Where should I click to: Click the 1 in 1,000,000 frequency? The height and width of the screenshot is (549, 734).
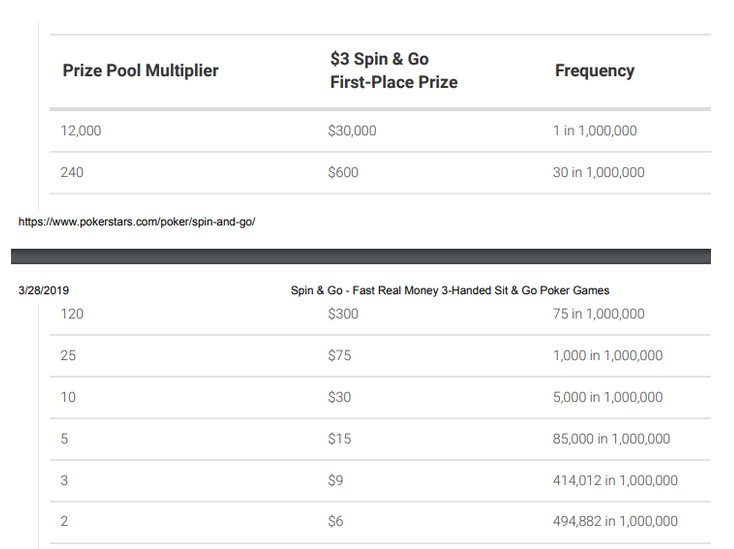point(595,131)
